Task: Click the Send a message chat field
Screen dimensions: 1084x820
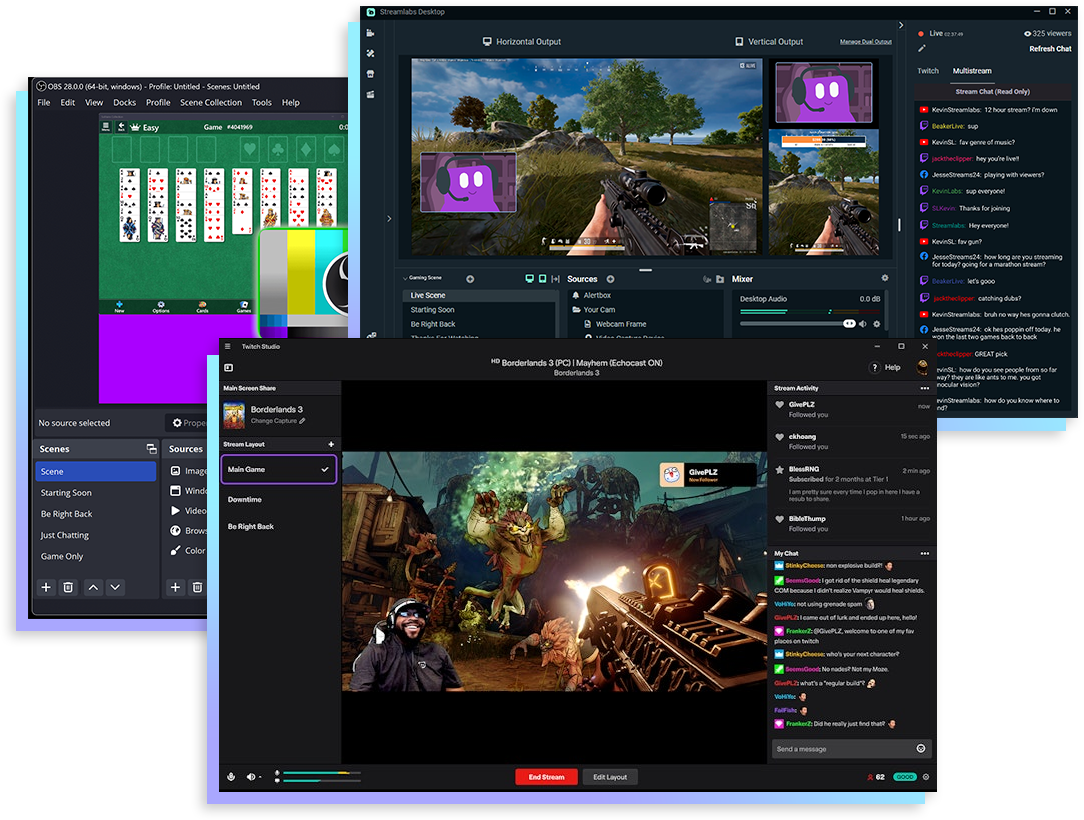Action: (x=852, y=749)
